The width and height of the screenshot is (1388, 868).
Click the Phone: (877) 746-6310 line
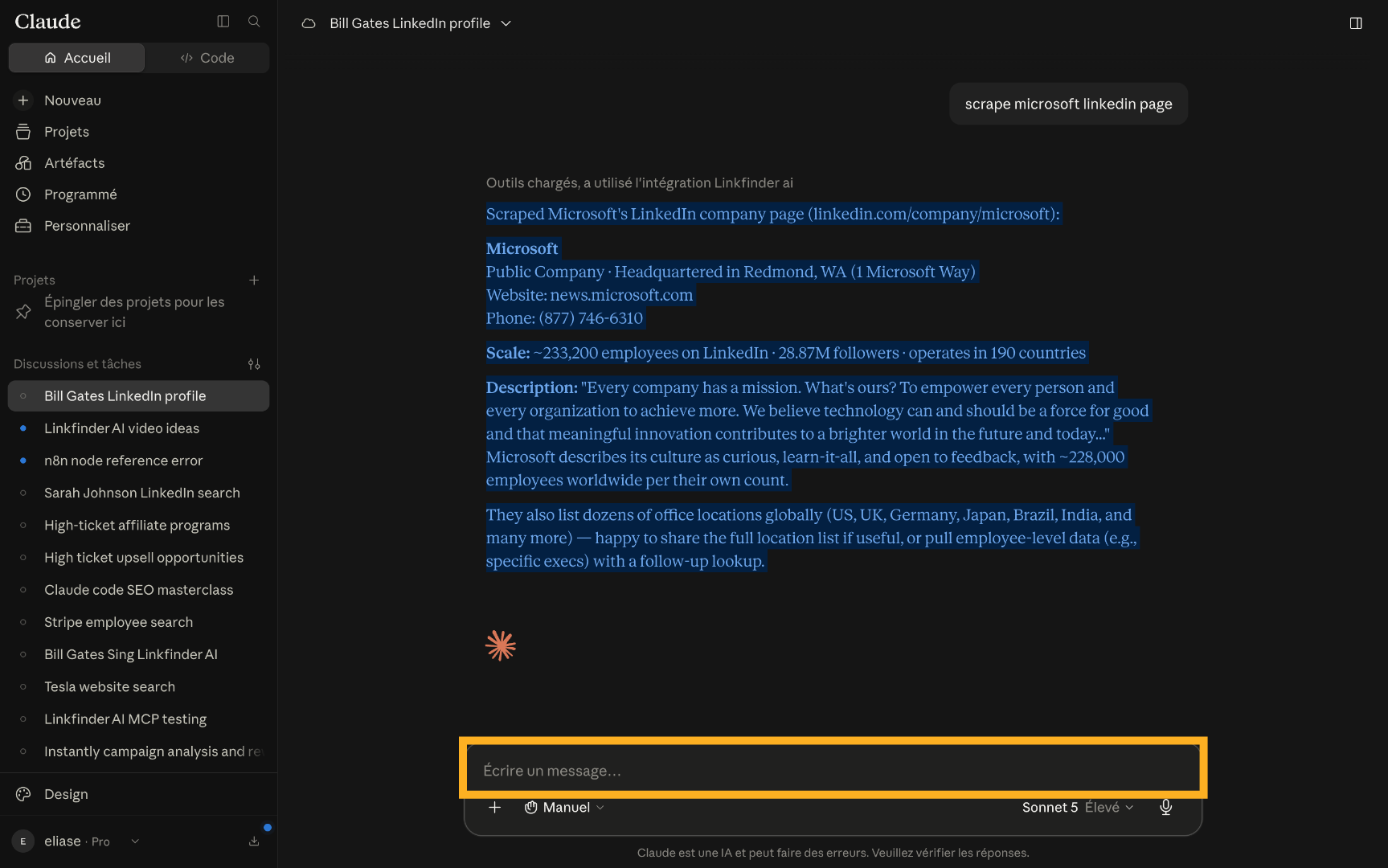(x=564, y=318)
